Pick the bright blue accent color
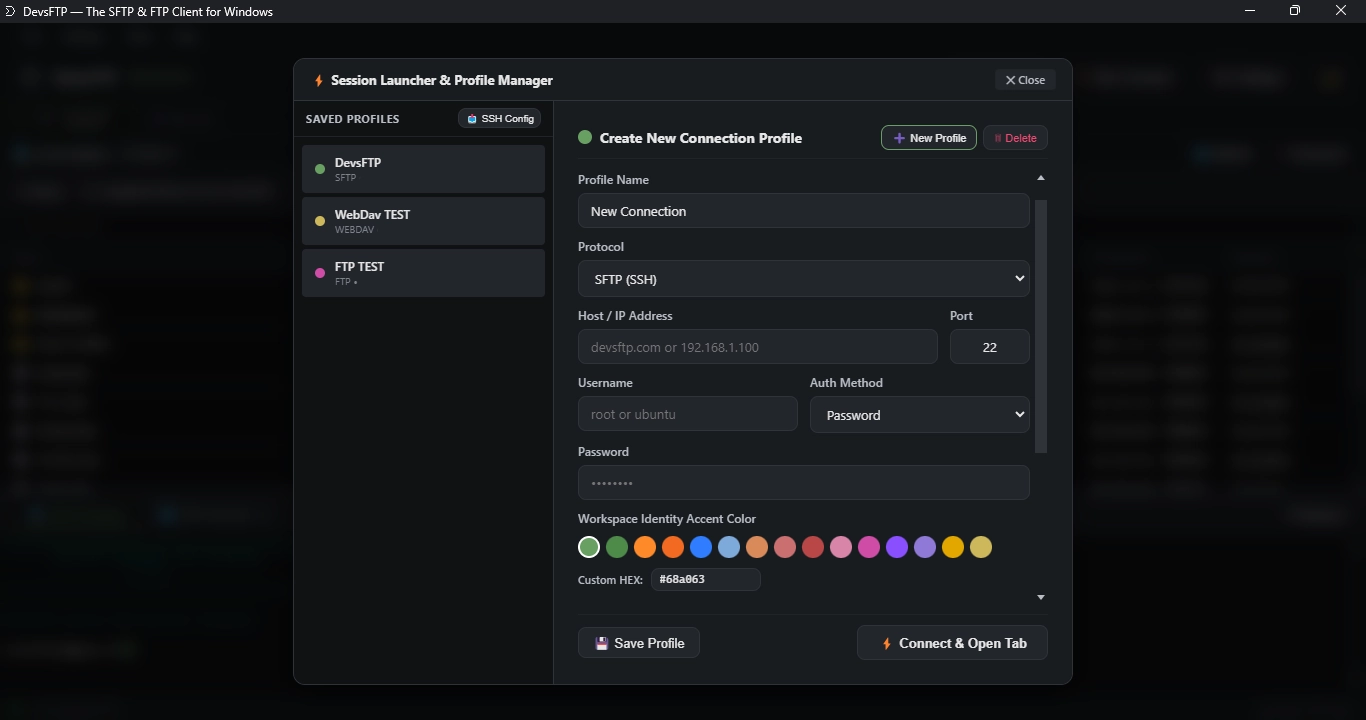1366x720 pixels. [701, 547]
